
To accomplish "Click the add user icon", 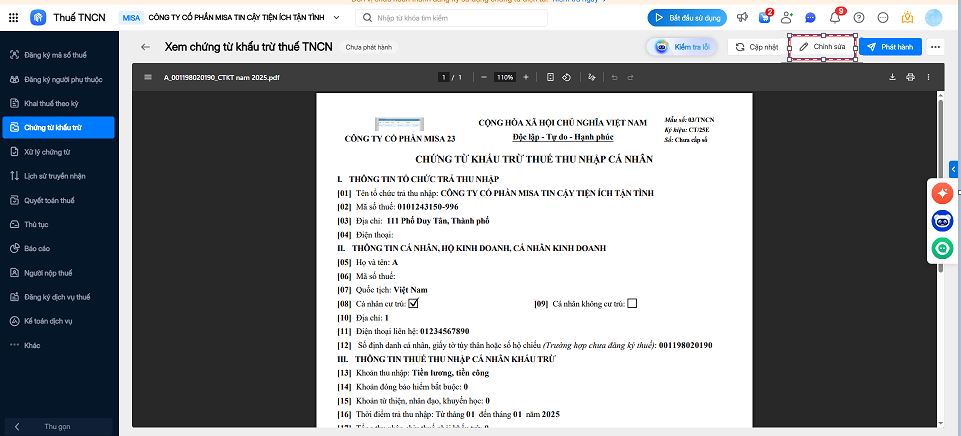I will (787, 18).
